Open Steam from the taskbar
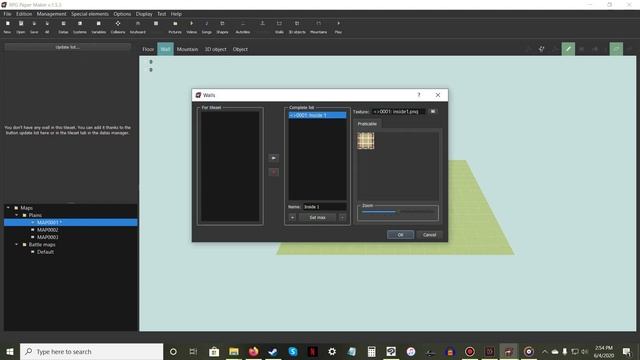This screenshot has width=640, height=360. point(273,351)
